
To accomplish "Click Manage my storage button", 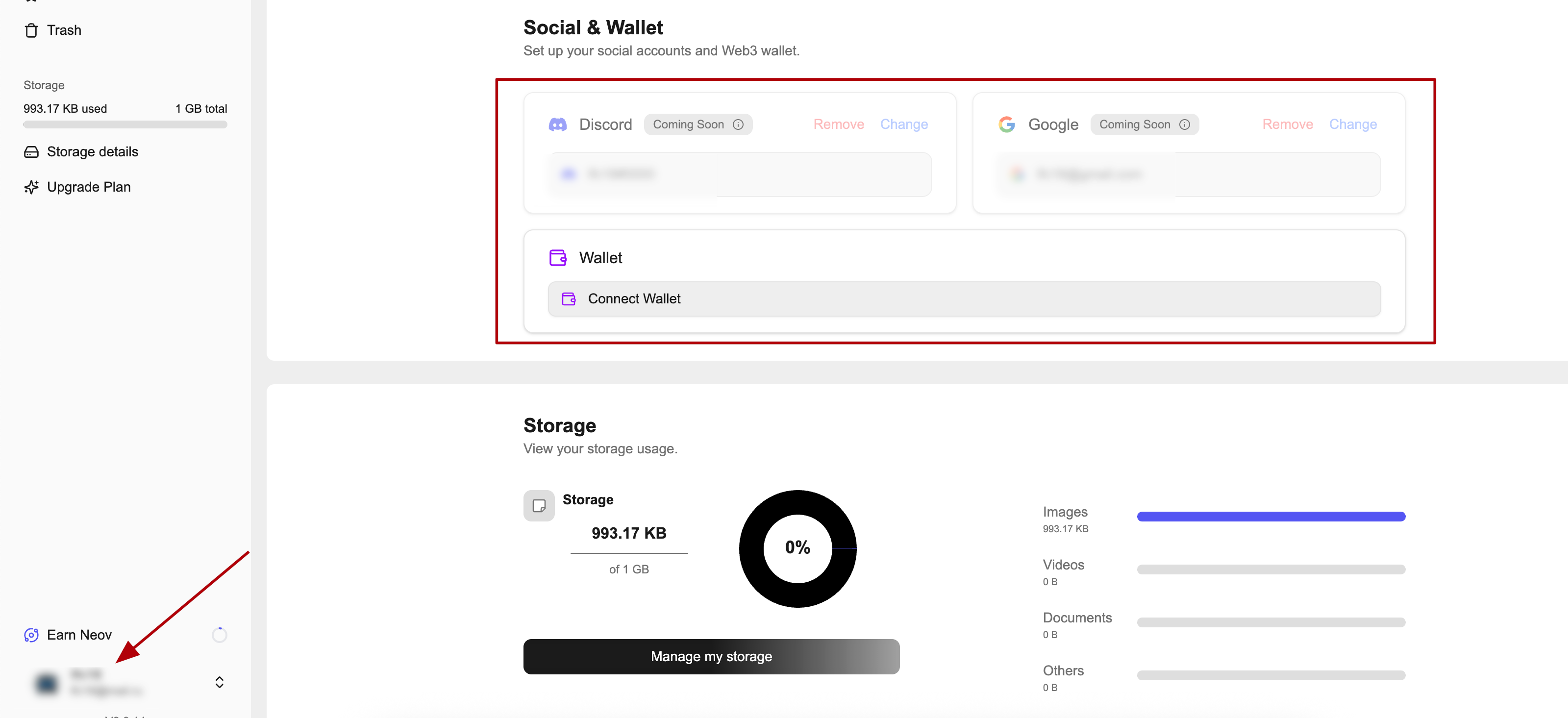I will tap(711, 657).
